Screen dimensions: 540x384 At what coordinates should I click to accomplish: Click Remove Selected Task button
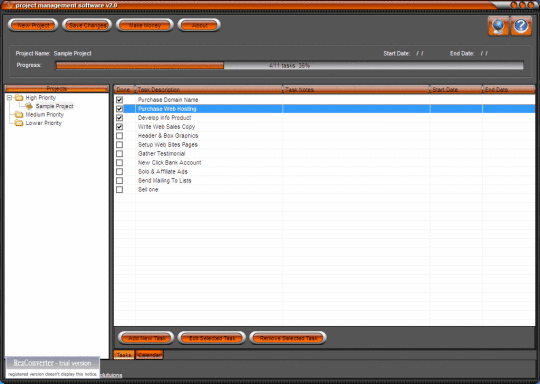288,338
